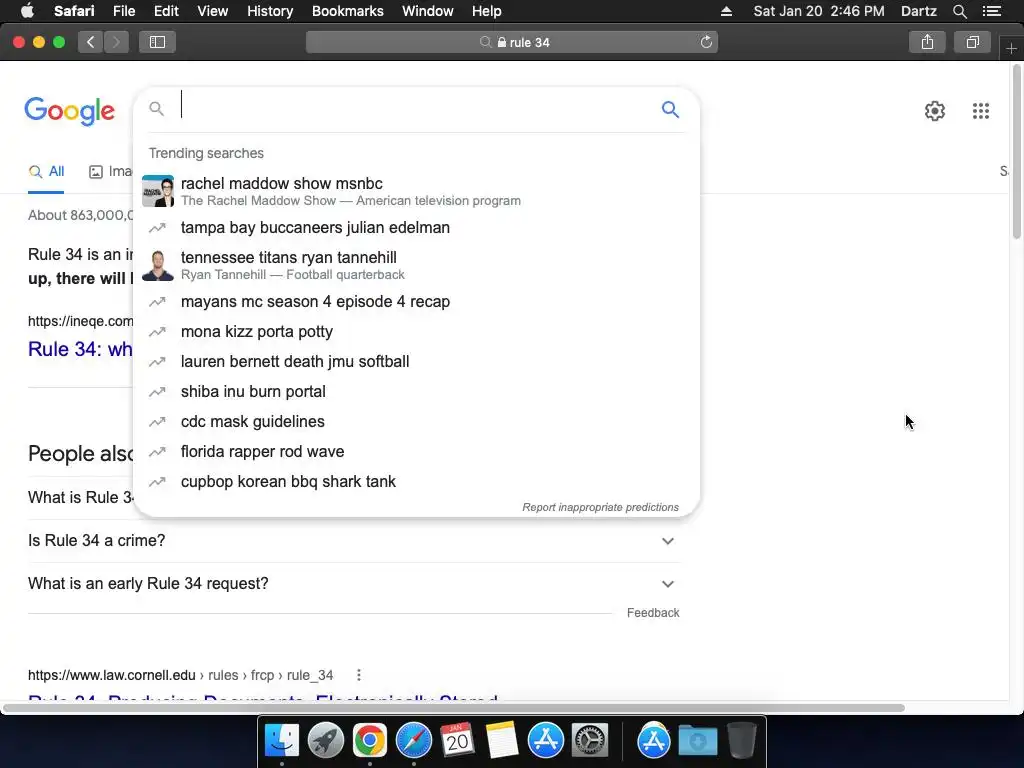1024x768 pixels.
Task: Open Calendar icon in dock
Action: (457, 741)
